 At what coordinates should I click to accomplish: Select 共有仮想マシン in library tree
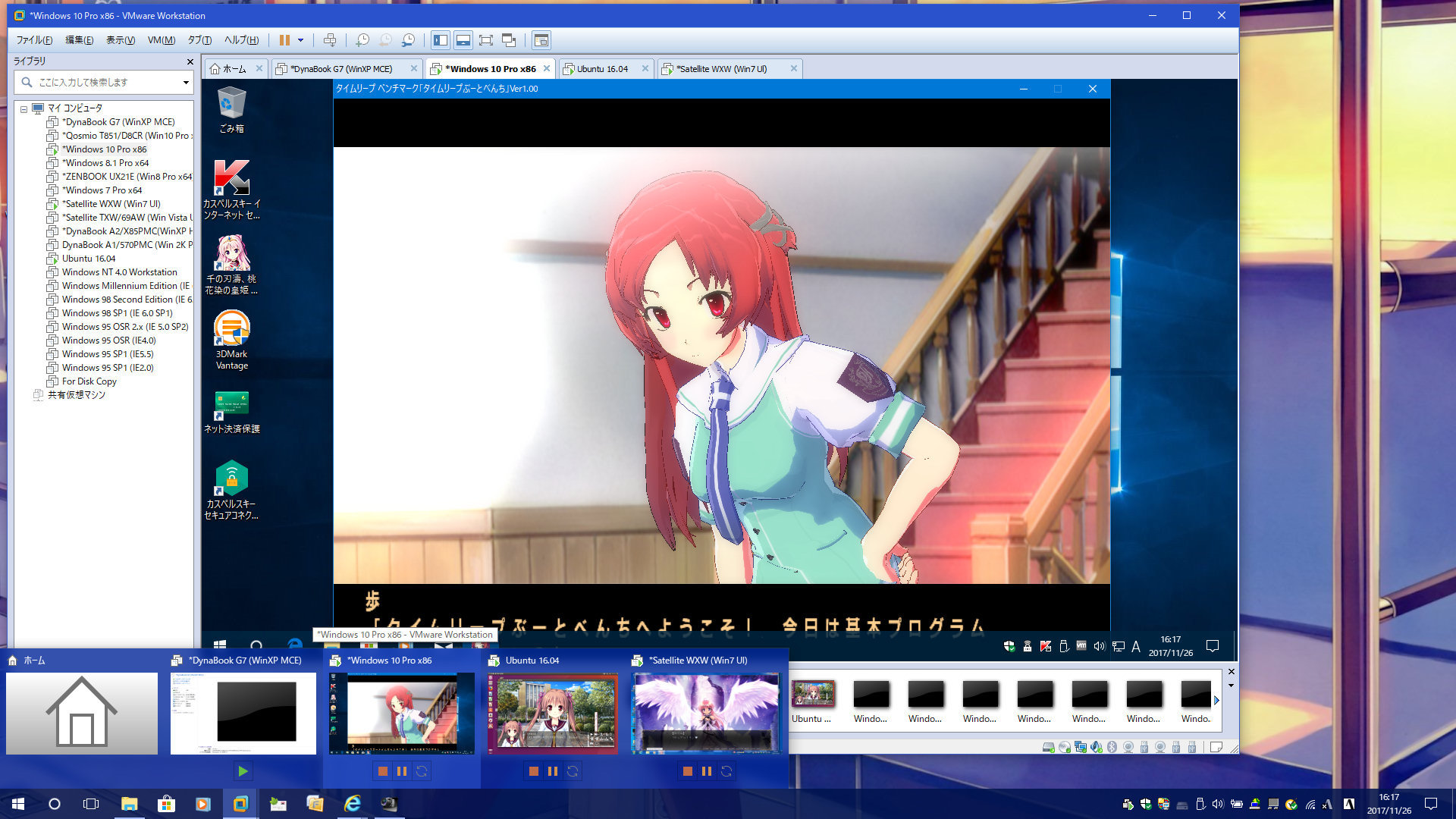(76, 395)
